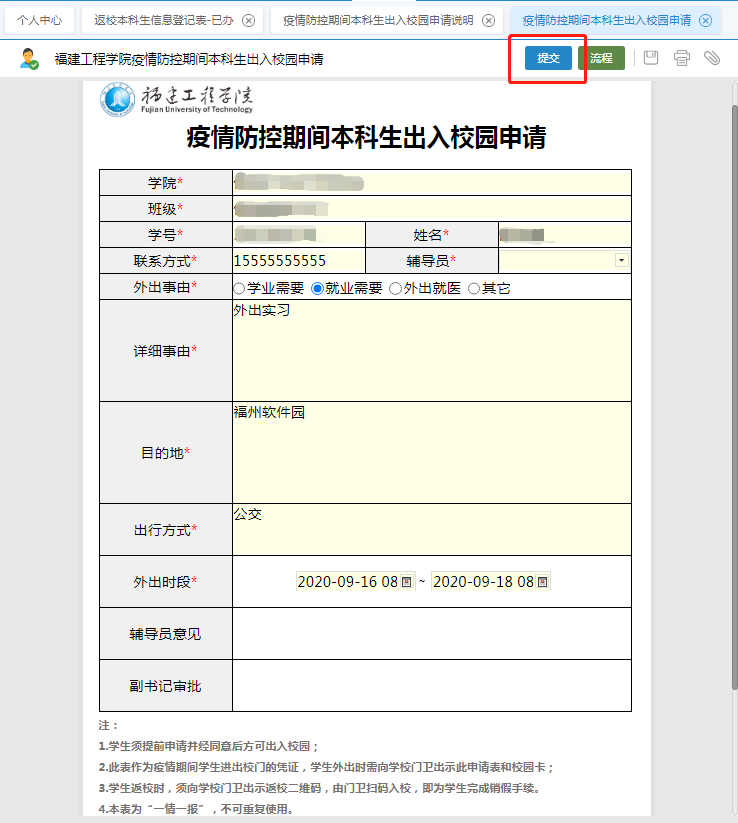Close the 疫情防控期间本科生出入校园申请说明 tab
The image size is (738, 823).
tap(488, 20)
